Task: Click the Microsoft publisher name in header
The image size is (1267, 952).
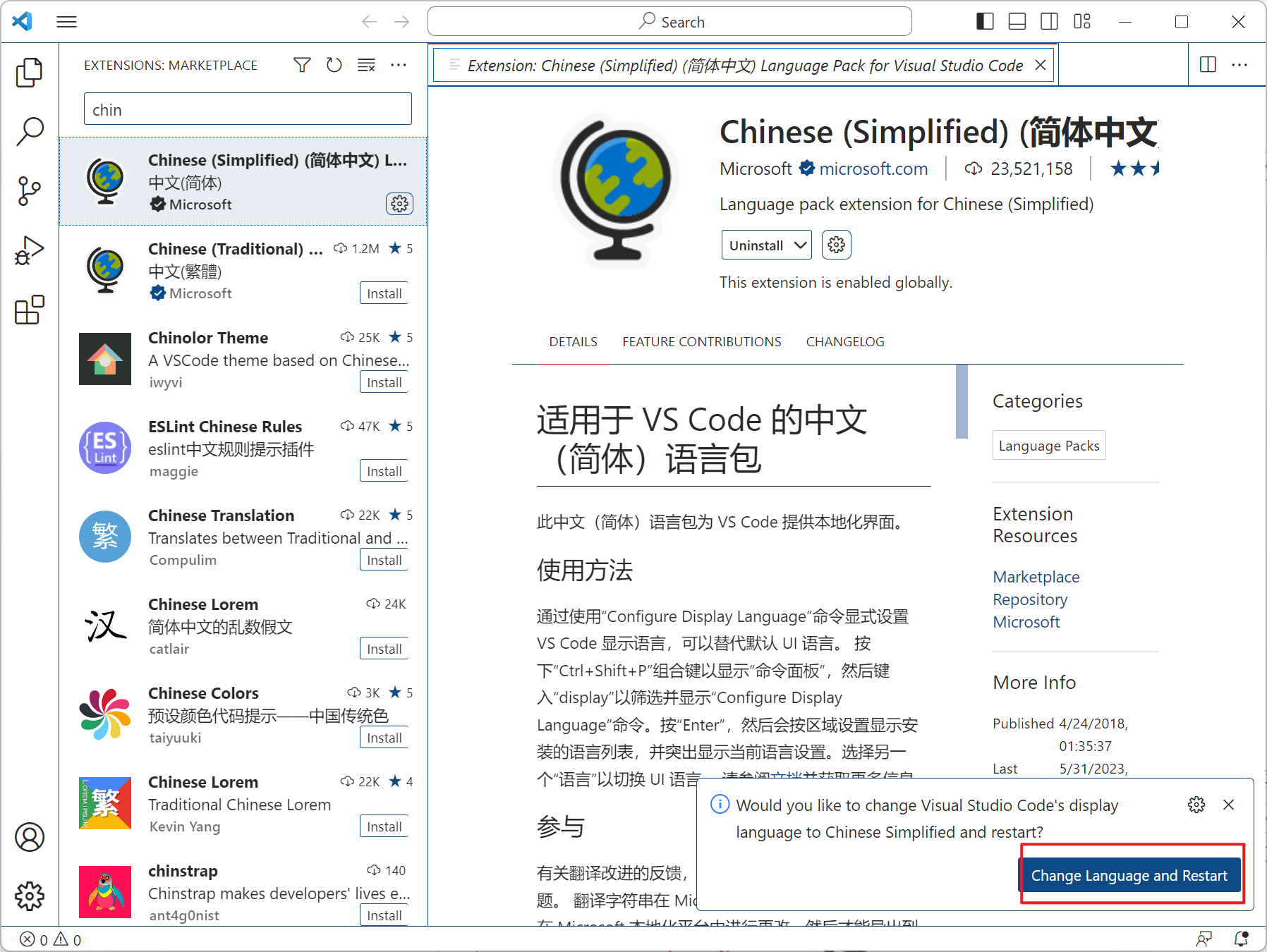Action: (756, 169)
